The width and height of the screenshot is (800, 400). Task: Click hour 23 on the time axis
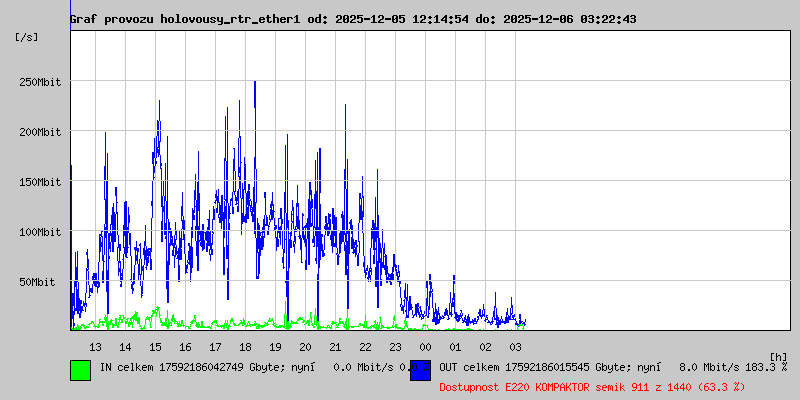(x=395, y=346)
